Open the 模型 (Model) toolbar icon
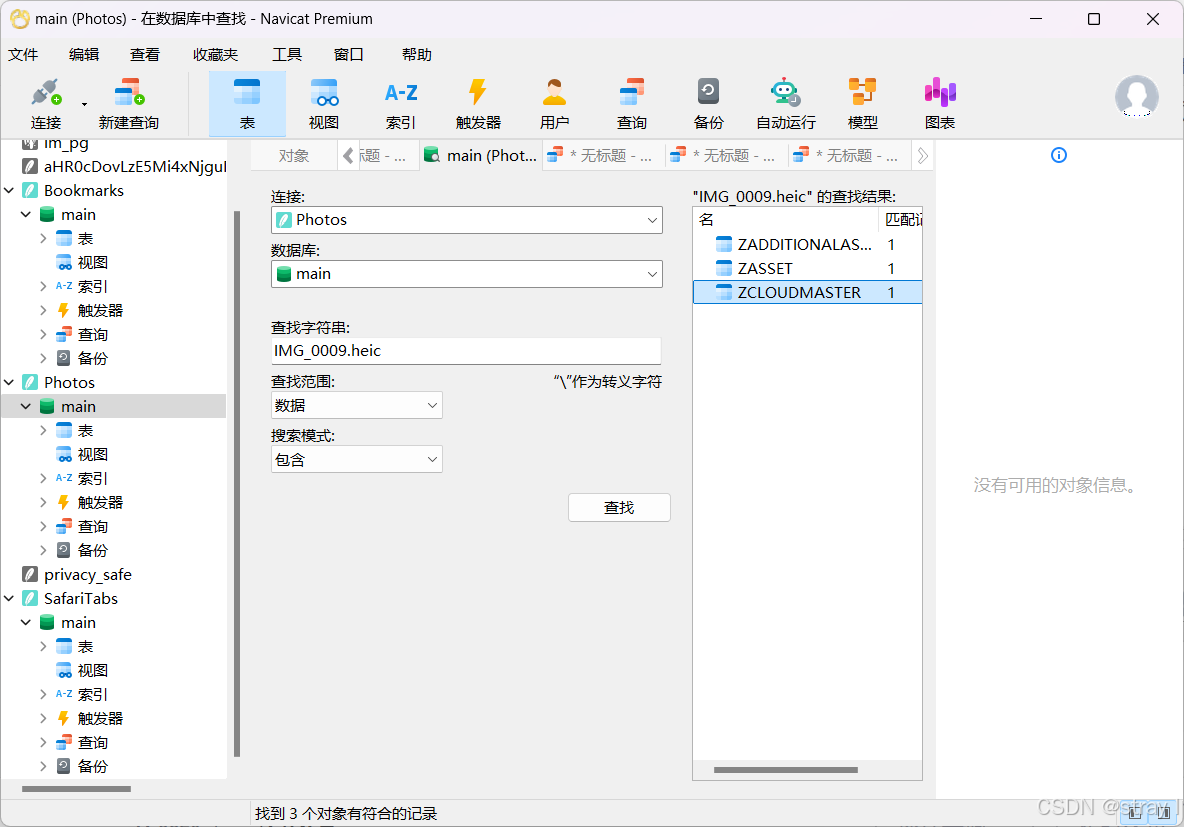 pos(862,103)
